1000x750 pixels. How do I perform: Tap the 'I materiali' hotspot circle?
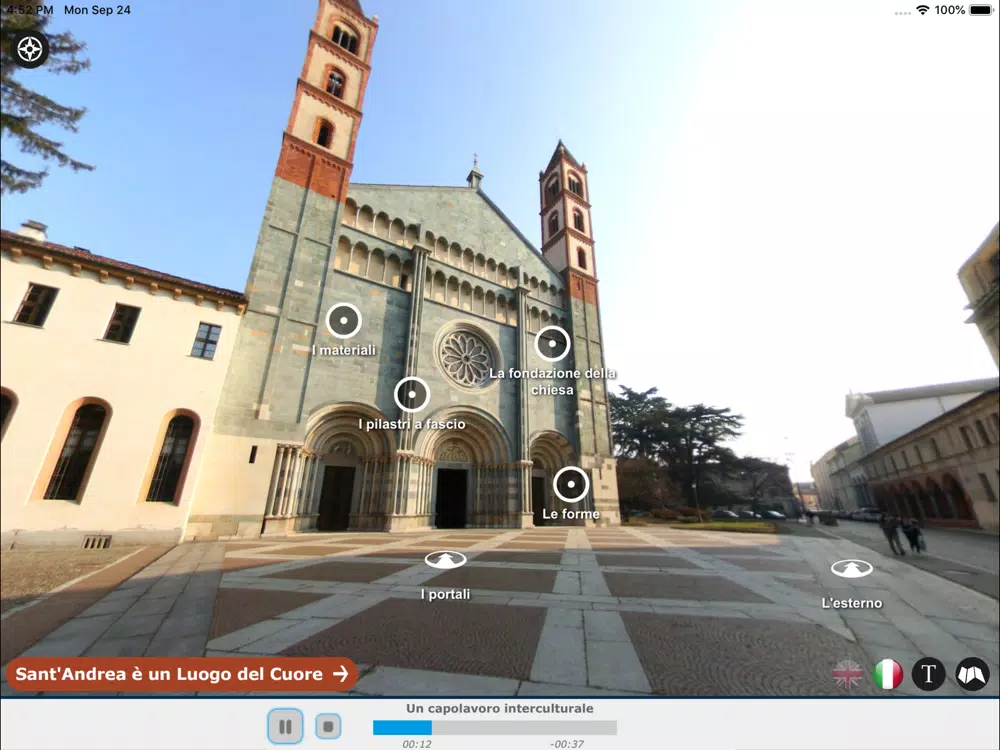pos(344,320)
